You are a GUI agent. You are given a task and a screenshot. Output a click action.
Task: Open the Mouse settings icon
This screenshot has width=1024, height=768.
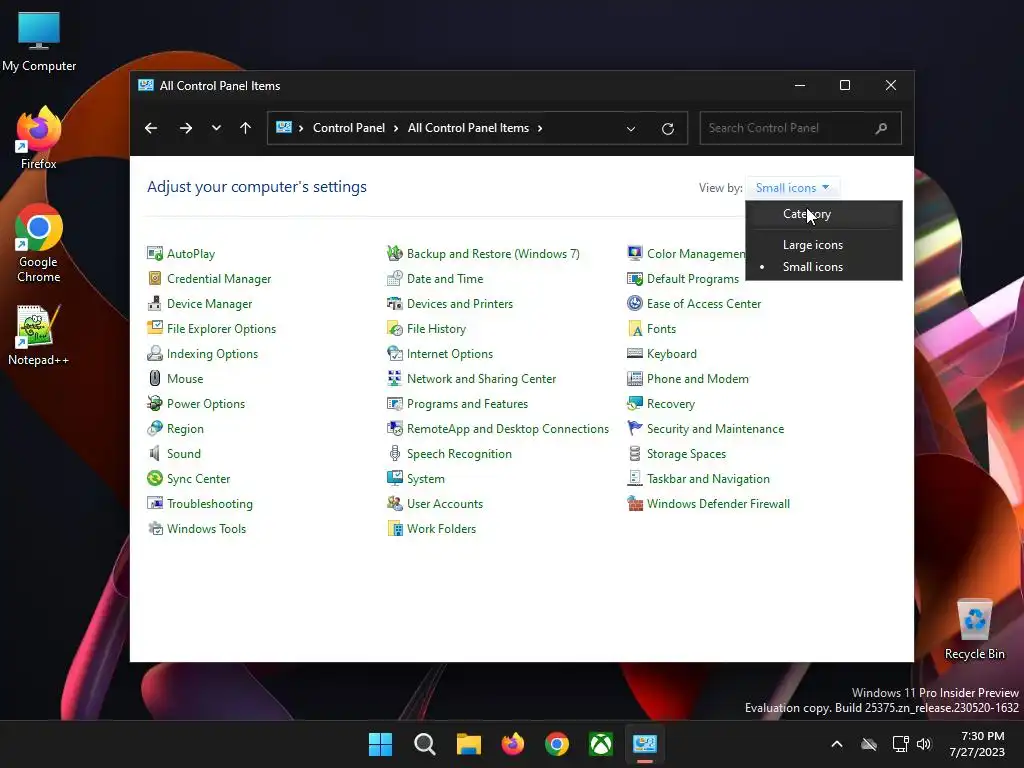click(155, 378)
